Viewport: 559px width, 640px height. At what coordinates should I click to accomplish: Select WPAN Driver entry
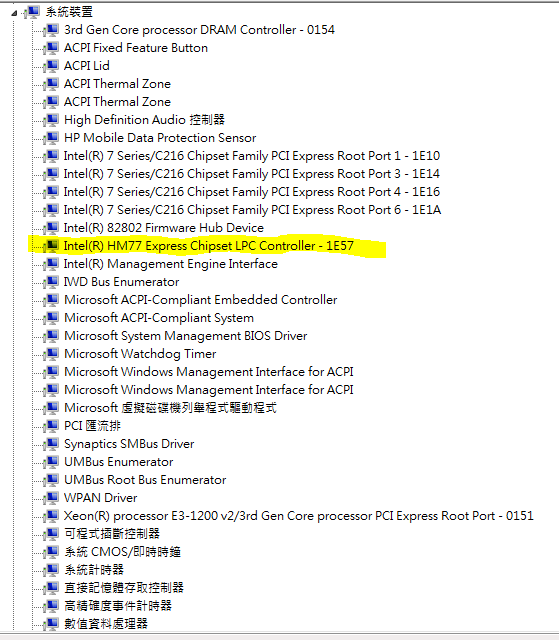[x=100, y=498]
